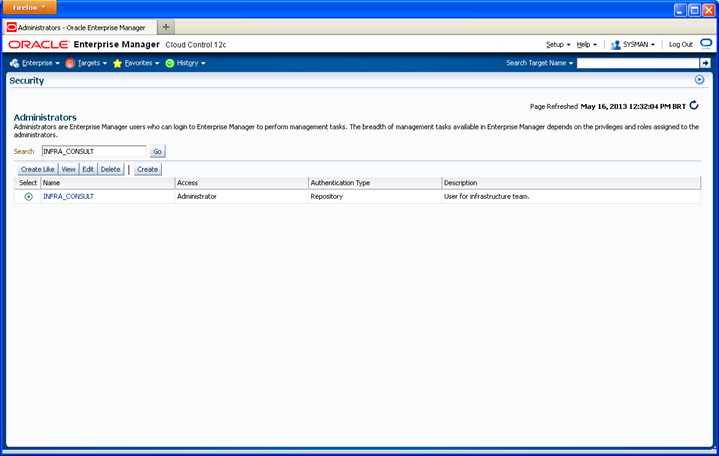Image resolution: width=719 pixels, height=456 pixels.
Task: Click the Targets bullseye icon
Action: 70,63
